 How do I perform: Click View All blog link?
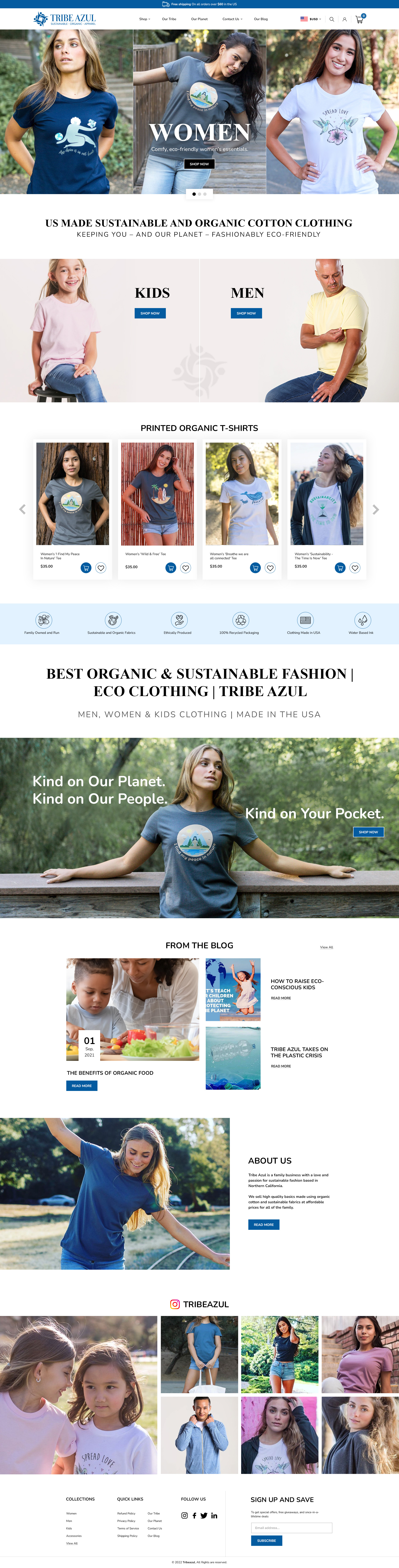[326, 947]
